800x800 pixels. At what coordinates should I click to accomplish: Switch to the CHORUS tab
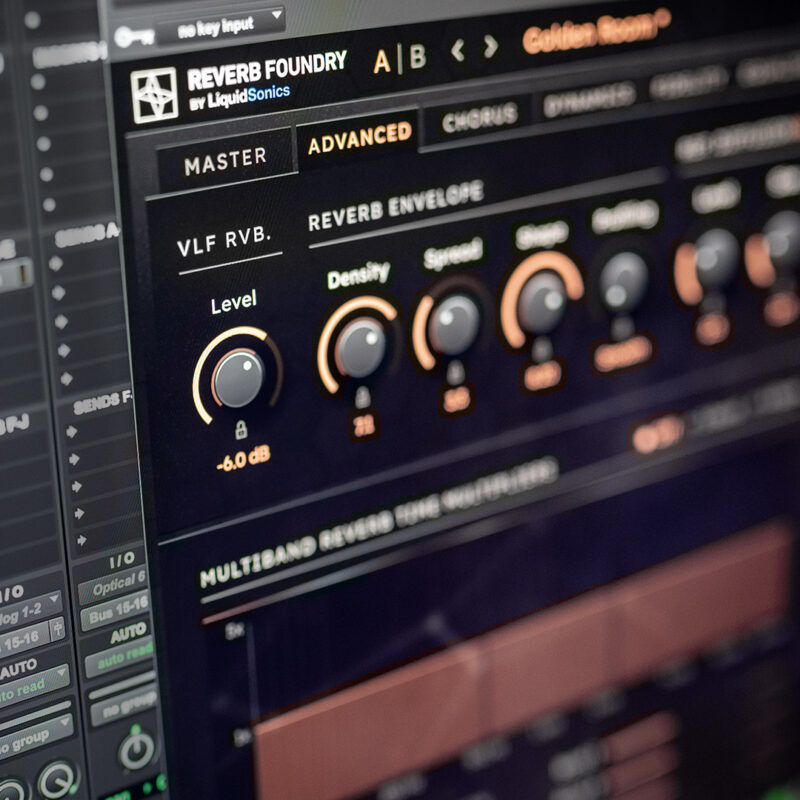[479, 118]
